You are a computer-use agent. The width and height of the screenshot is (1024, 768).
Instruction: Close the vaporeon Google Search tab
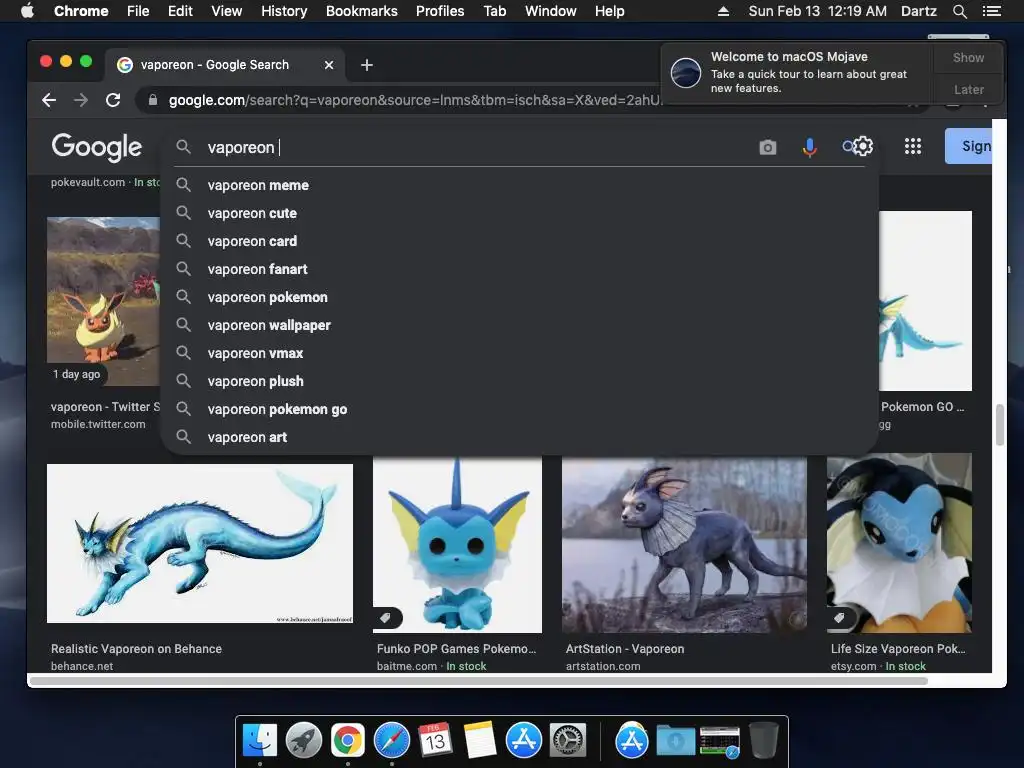coord(329,65)
